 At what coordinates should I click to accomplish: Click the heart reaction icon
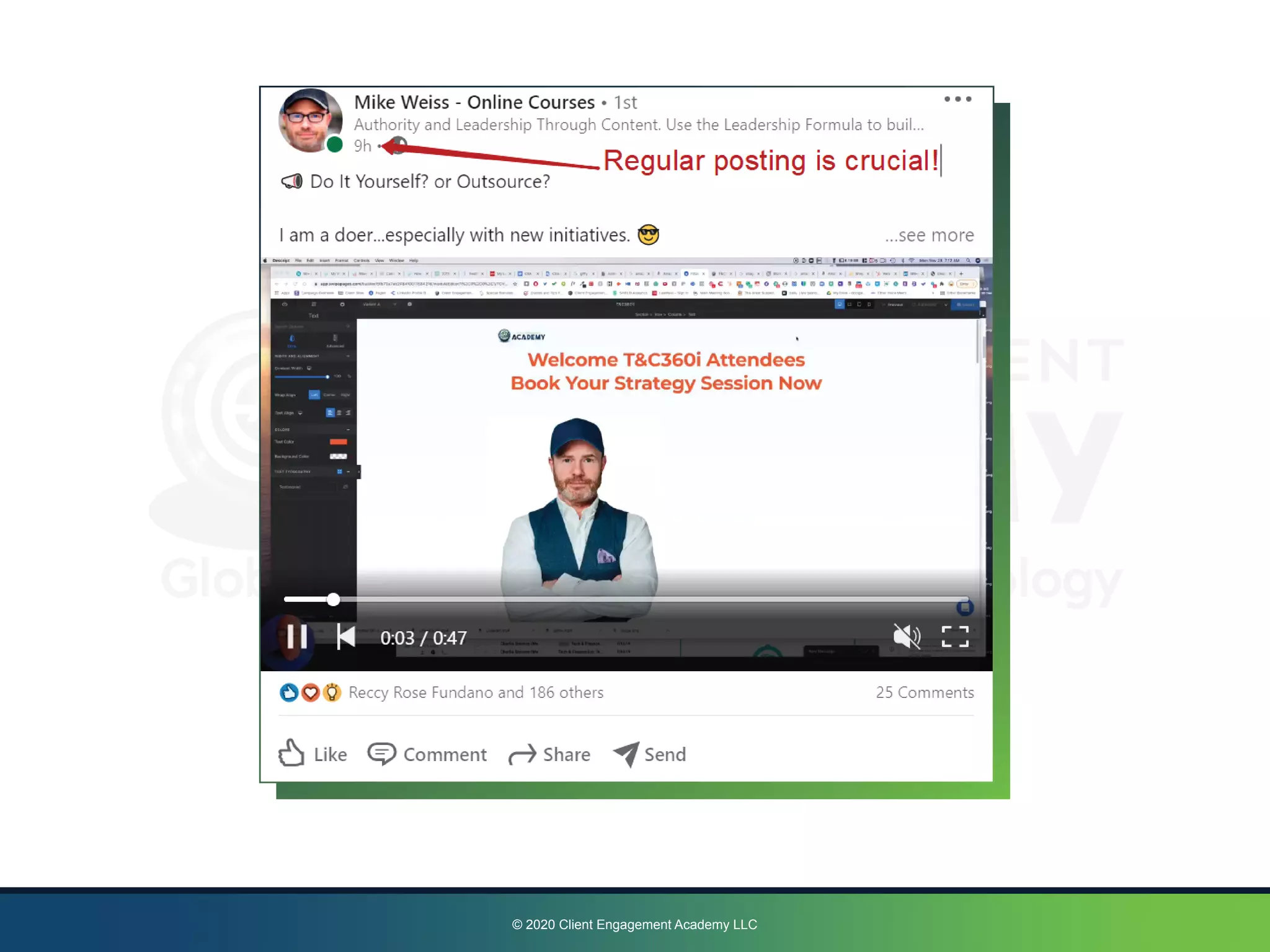click(x=310, y=692)
